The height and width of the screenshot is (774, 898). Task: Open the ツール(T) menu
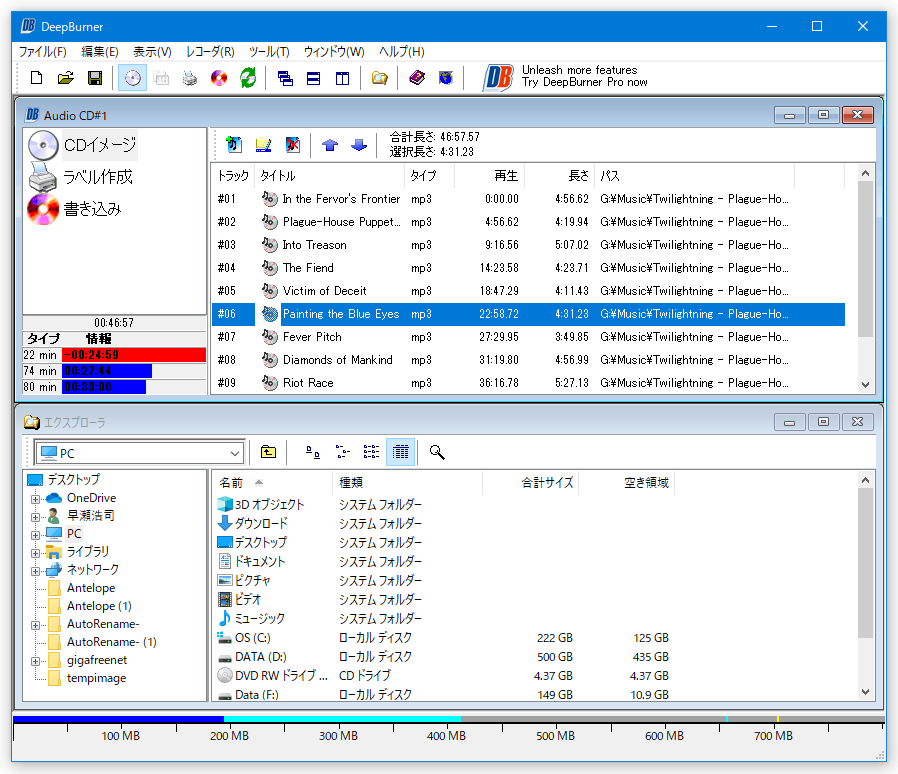(x=269, y=52)
